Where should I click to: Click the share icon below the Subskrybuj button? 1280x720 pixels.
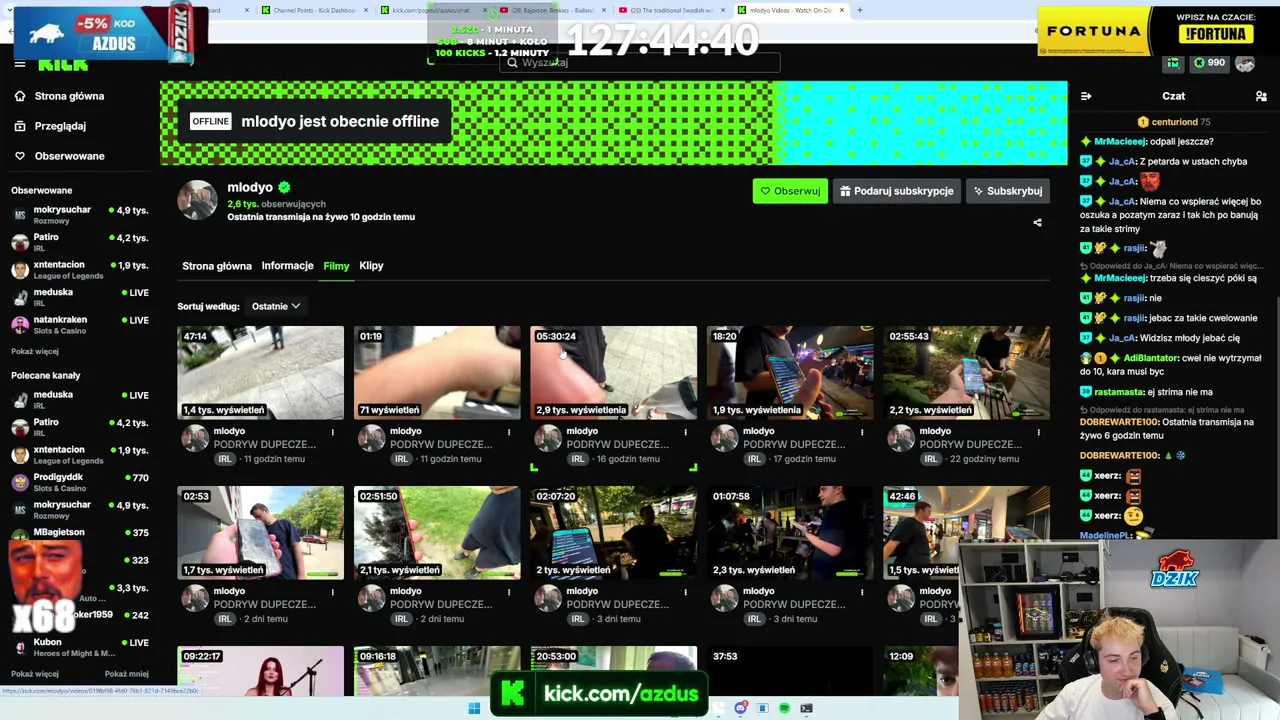pyautogui.click(x=1037, y=223)
